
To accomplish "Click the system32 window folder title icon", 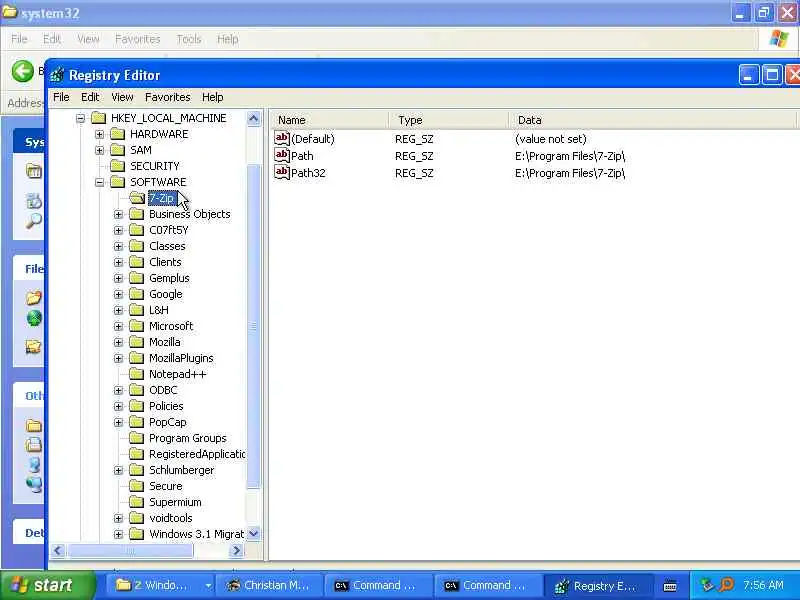I will (x=9, y=12).
